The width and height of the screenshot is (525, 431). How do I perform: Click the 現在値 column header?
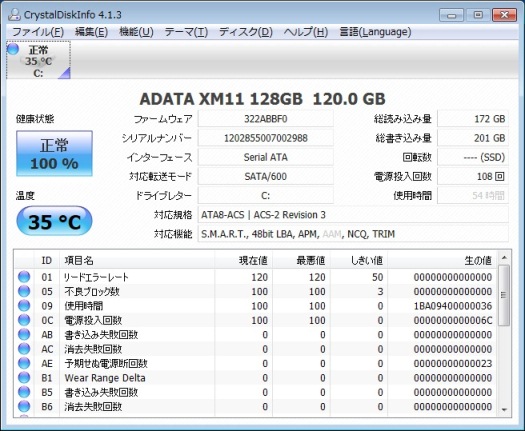click(243, 260)
